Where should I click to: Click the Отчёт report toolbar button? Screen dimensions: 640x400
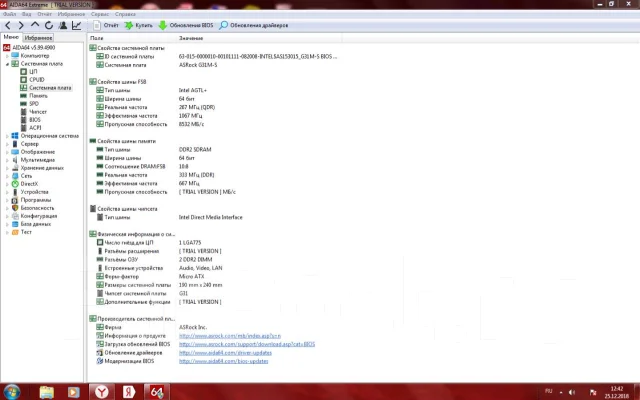click(x=106, y=25)
